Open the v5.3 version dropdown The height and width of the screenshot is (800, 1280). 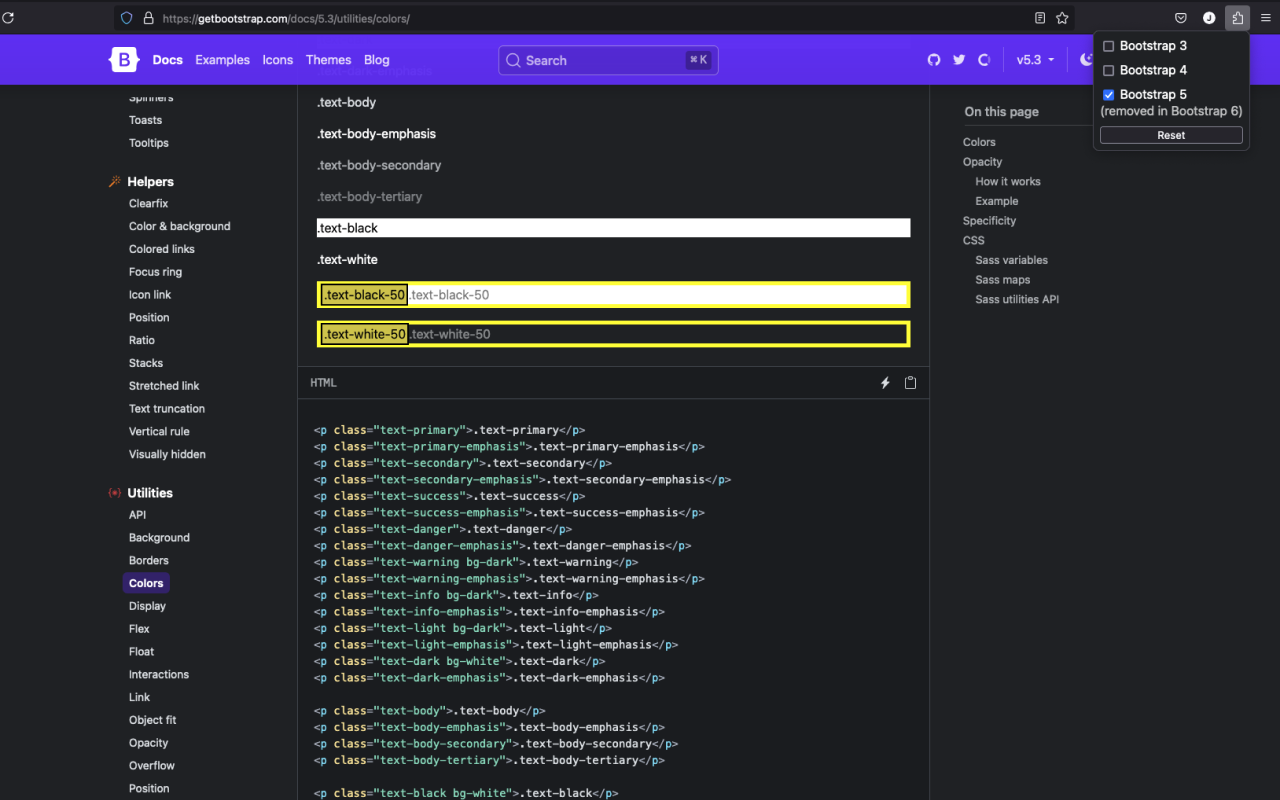(x=1035, y=60)
